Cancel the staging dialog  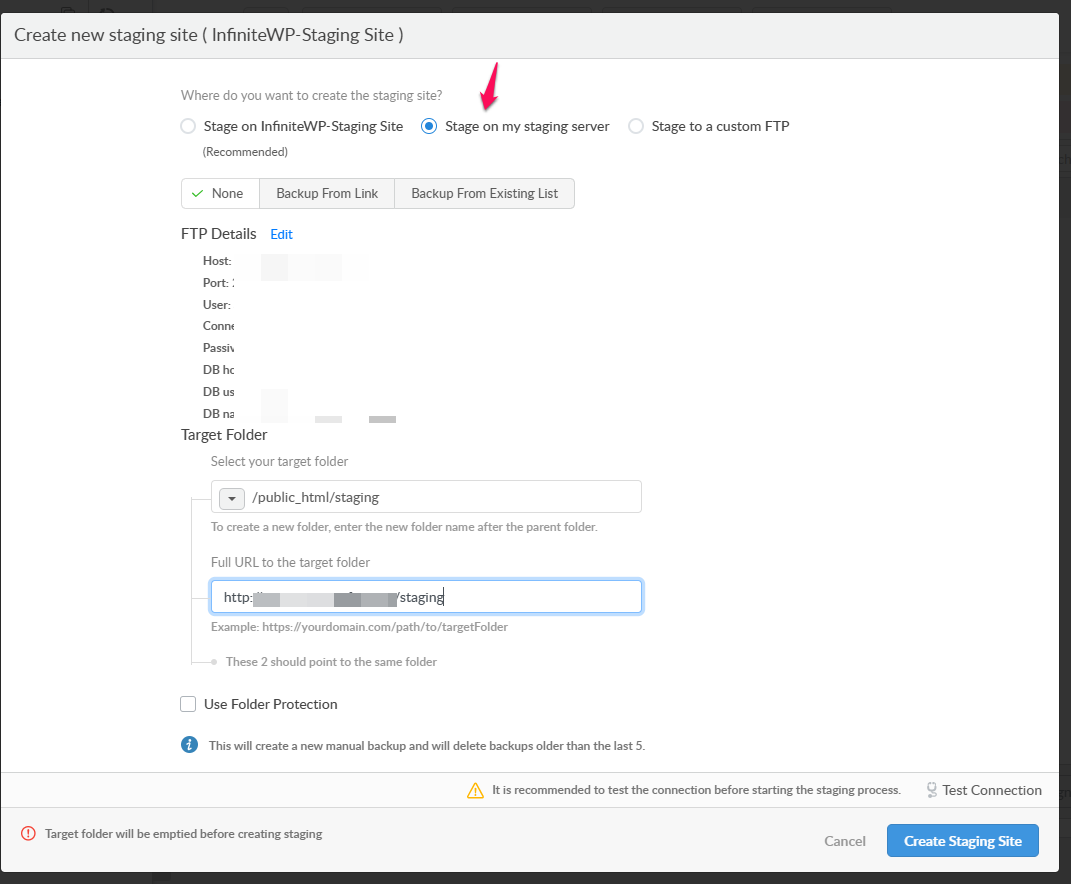tap(845, 841)
